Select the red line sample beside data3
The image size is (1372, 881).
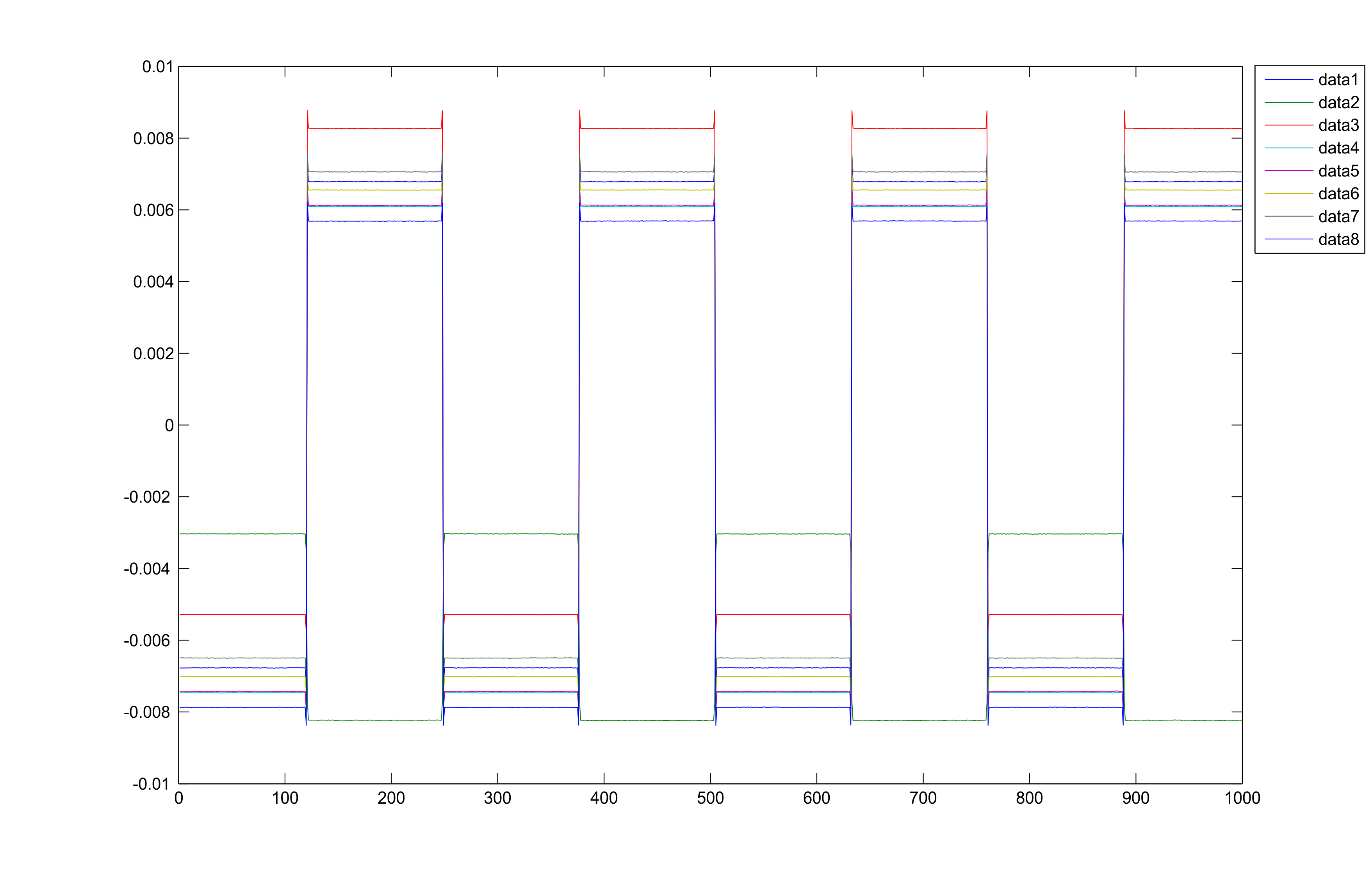point(1288,125)
